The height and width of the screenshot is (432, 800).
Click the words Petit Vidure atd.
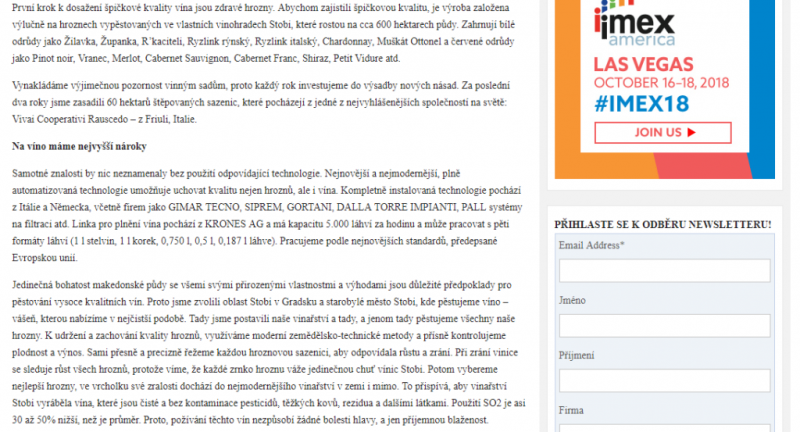pos(366,58)
